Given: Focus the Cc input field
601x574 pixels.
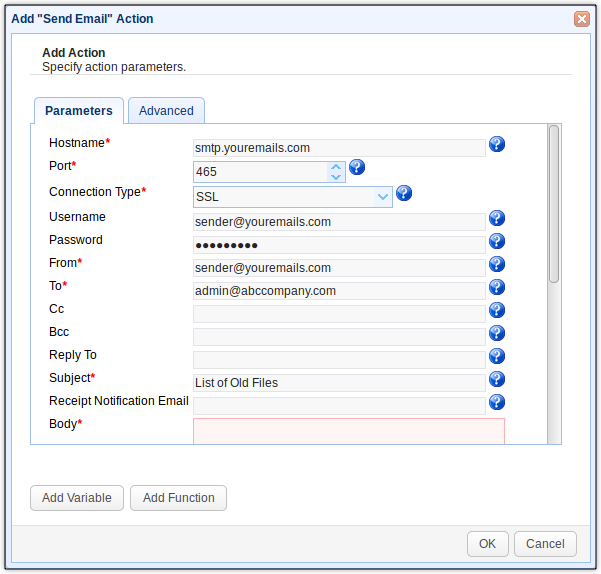Looking at the screenshot, I should coord(339,313).
